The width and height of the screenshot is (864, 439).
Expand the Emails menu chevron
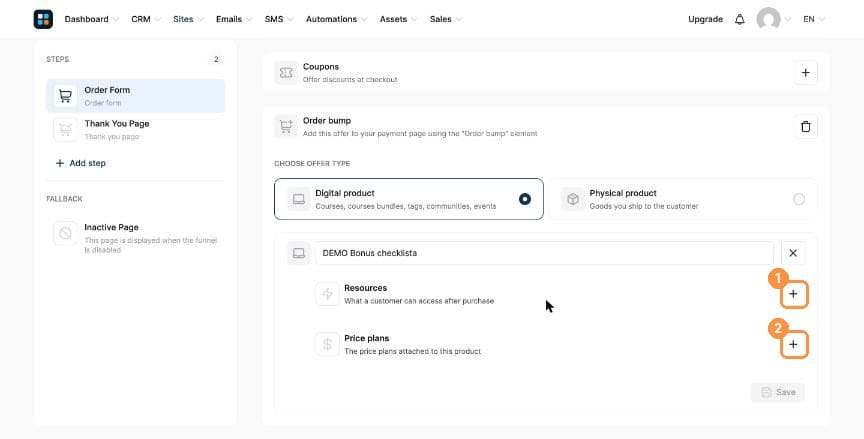[249, 20]
